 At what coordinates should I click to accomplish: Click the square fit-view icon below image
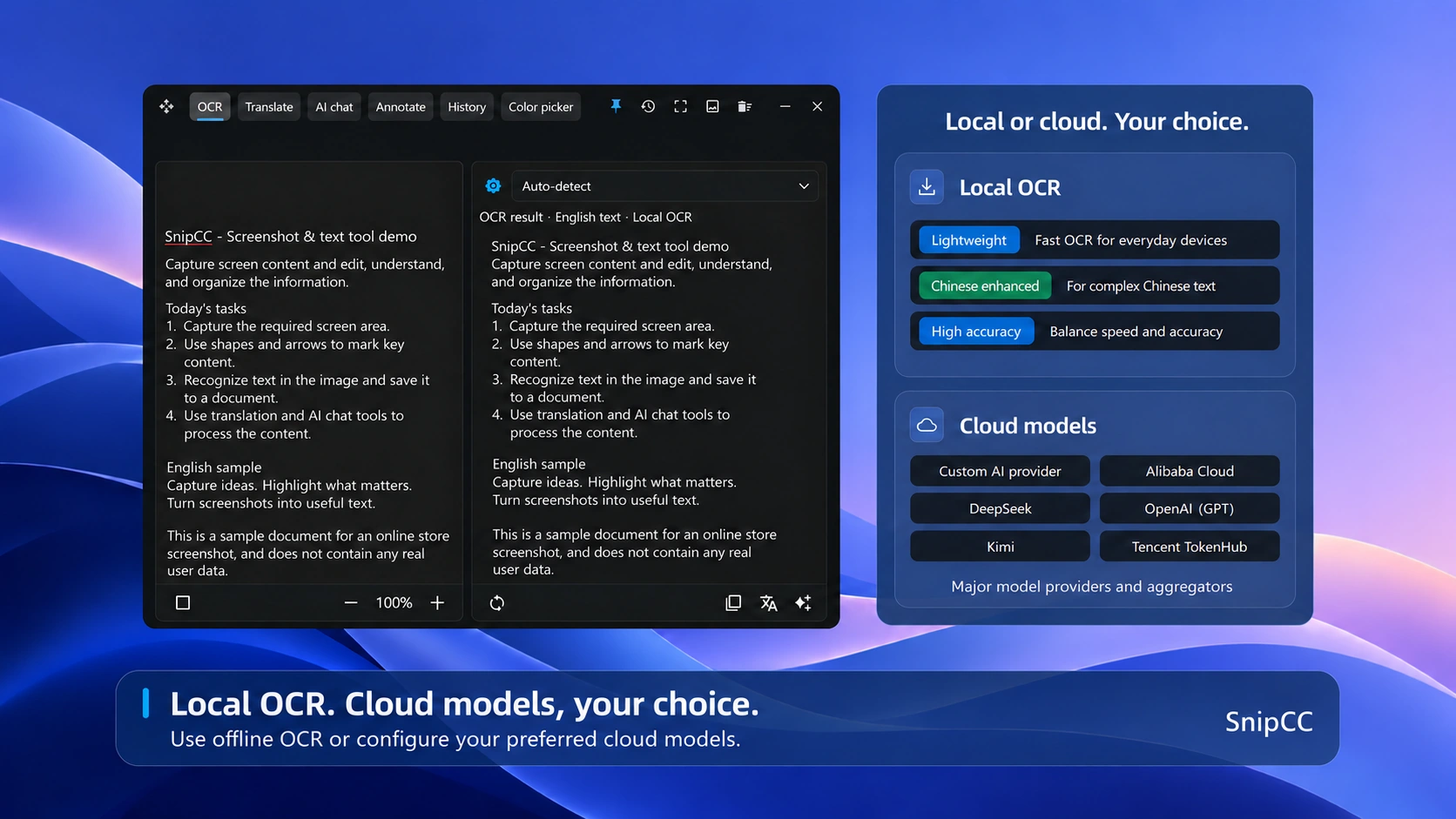tap(183, 602)
